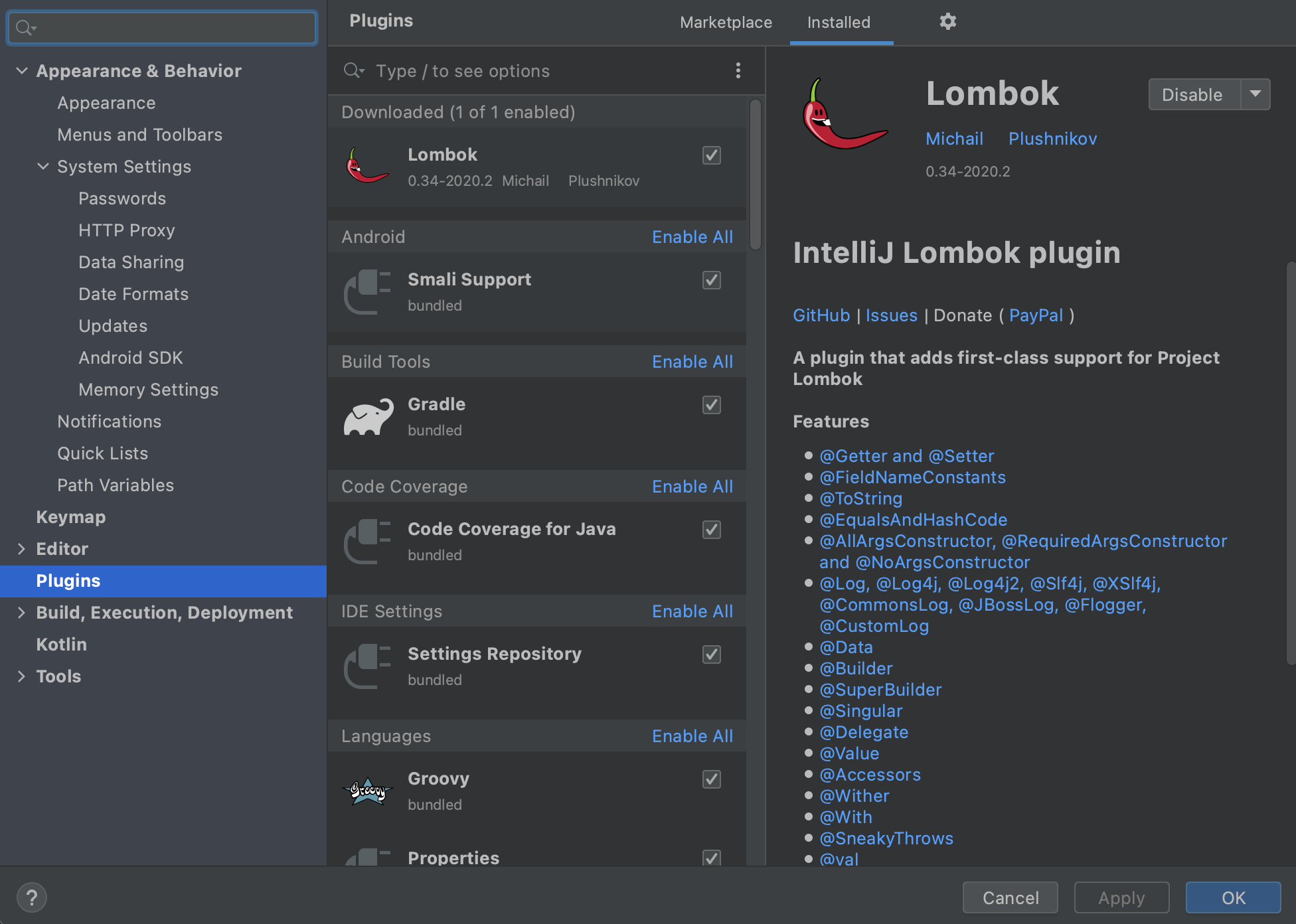This screenshot has width=1296, height=924.
Task: Click the Help question mark button
Action: 31,897
